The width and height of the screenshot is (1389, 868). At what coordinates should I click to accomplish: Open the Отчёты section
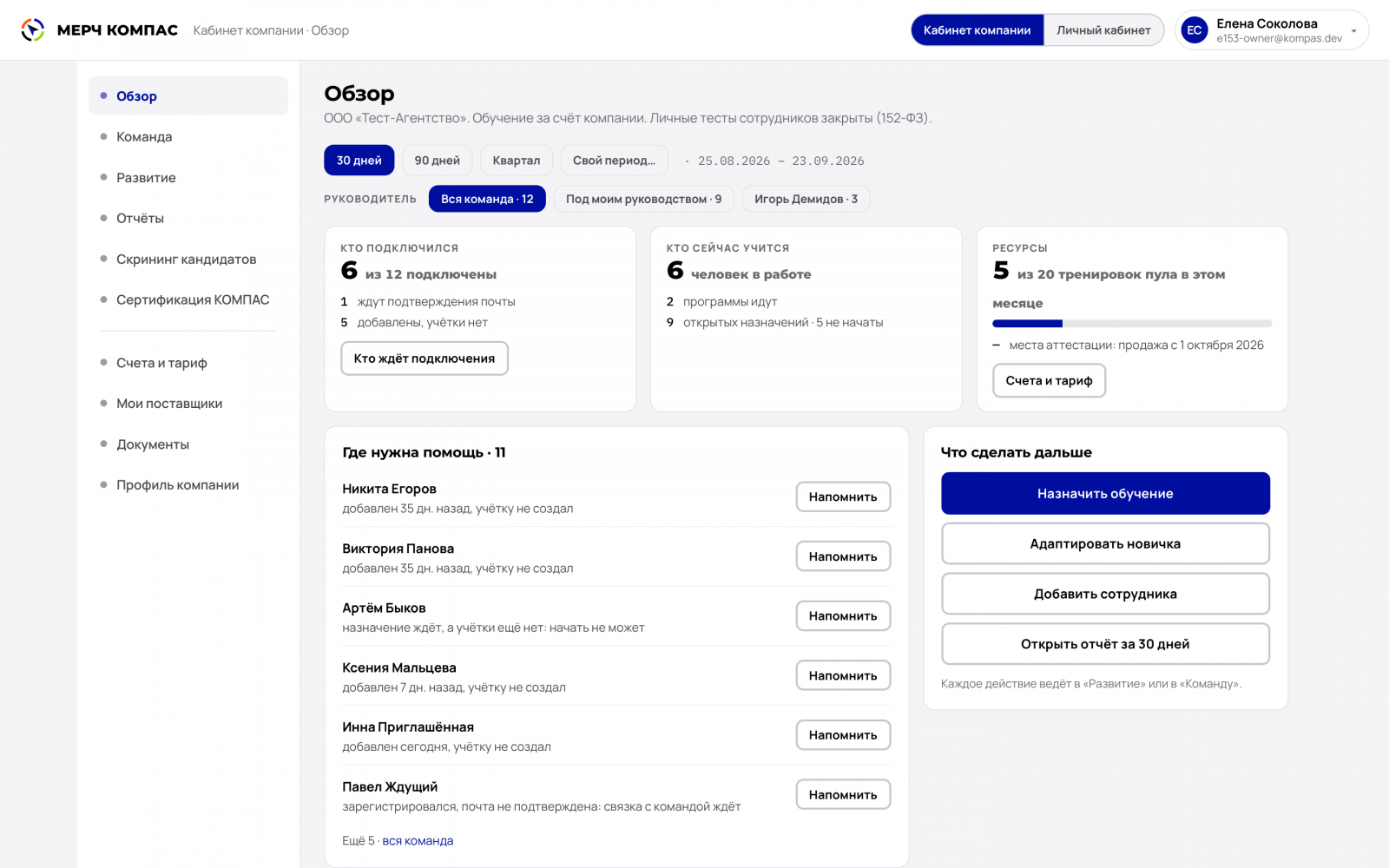click(x=188, y=219)
